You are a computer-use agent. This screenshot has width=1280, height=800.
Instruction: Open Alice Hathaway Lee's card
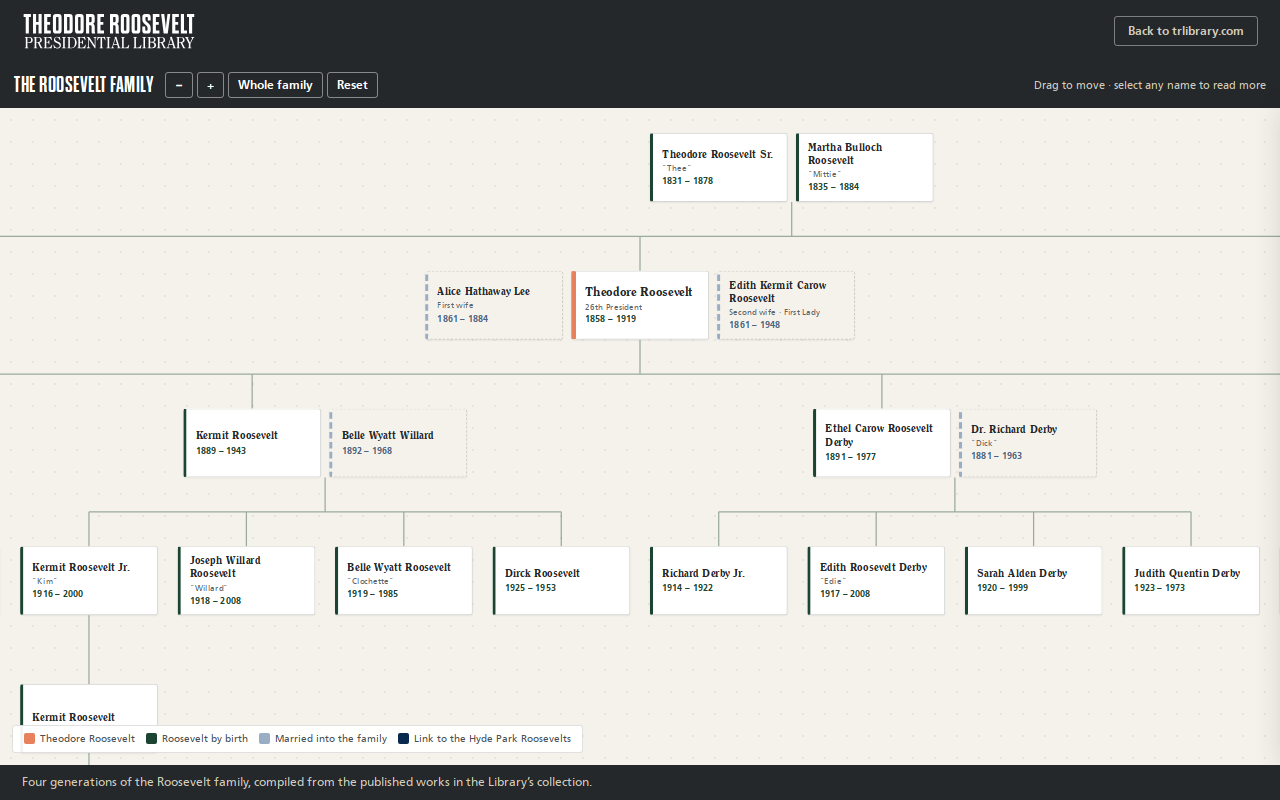coord(494,305)
